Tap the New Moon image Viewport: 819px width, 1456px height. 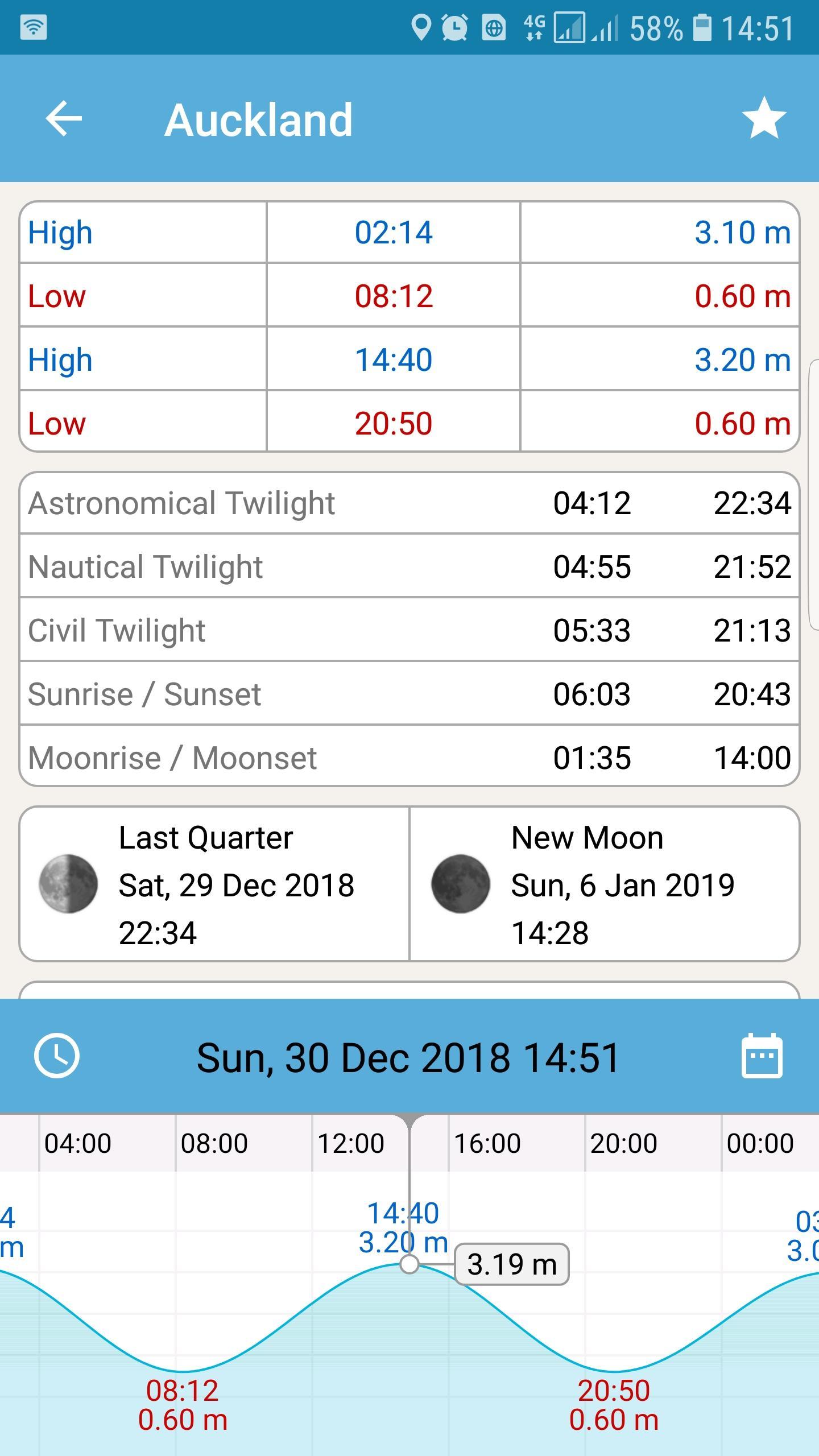click(x=461, y=884)
